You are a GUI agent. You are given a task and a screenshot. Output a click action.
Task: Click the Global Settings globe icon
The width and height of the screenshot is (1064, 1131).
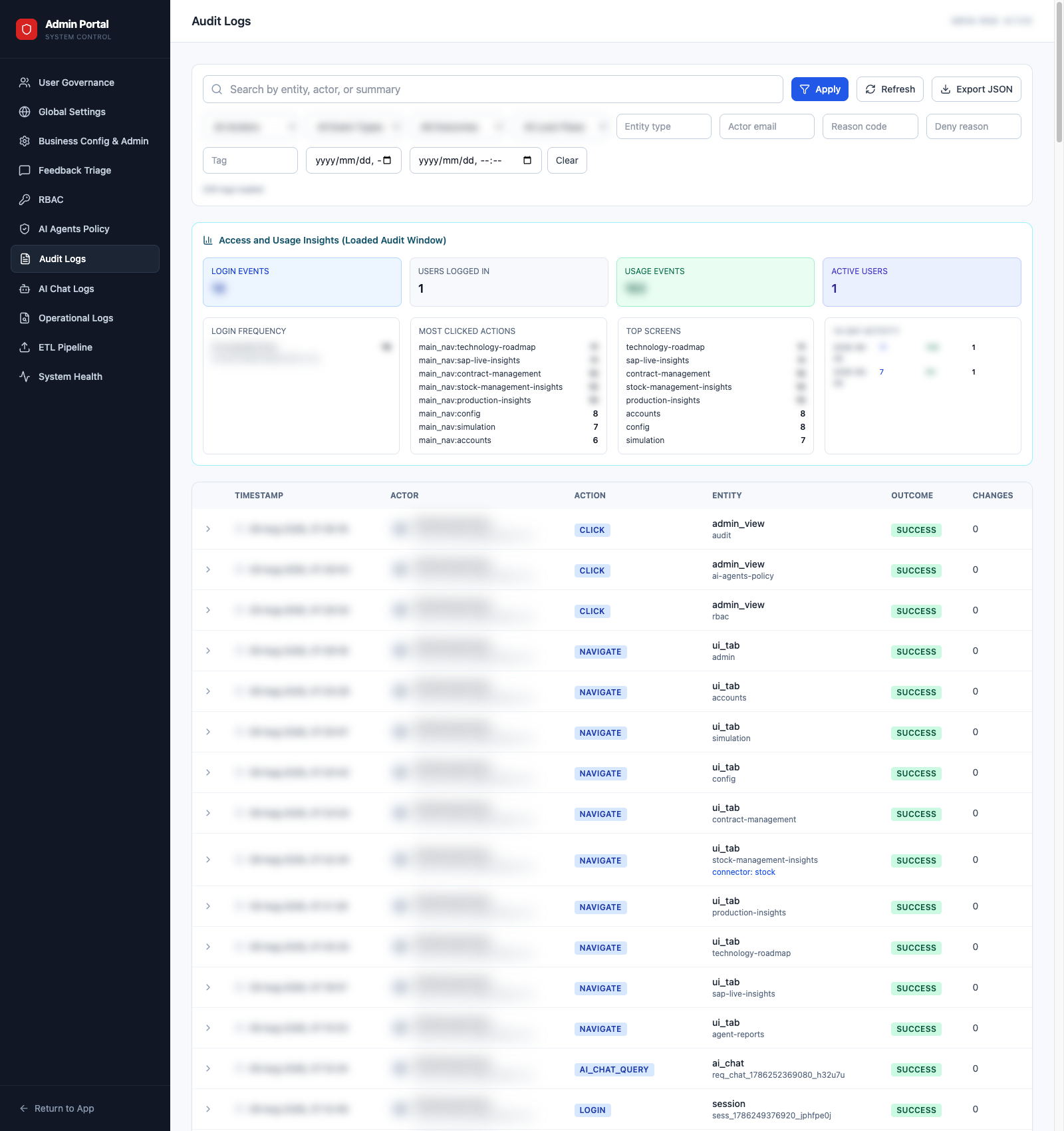click(25, 112)
